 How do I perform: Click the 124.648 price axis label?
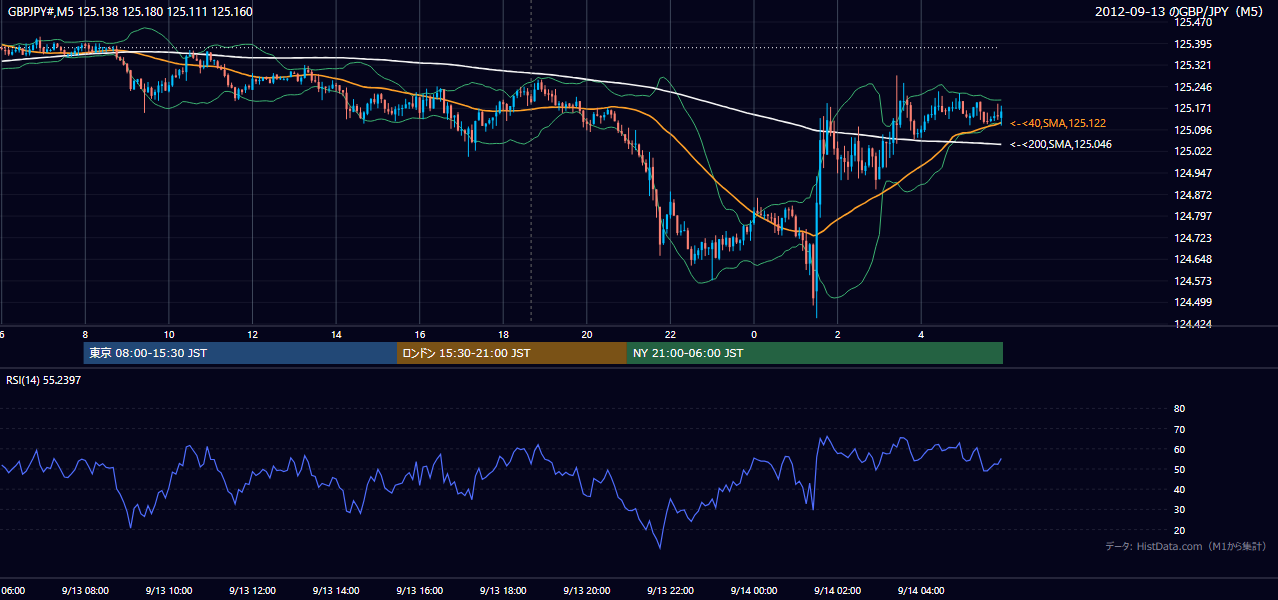(1194, 259)
